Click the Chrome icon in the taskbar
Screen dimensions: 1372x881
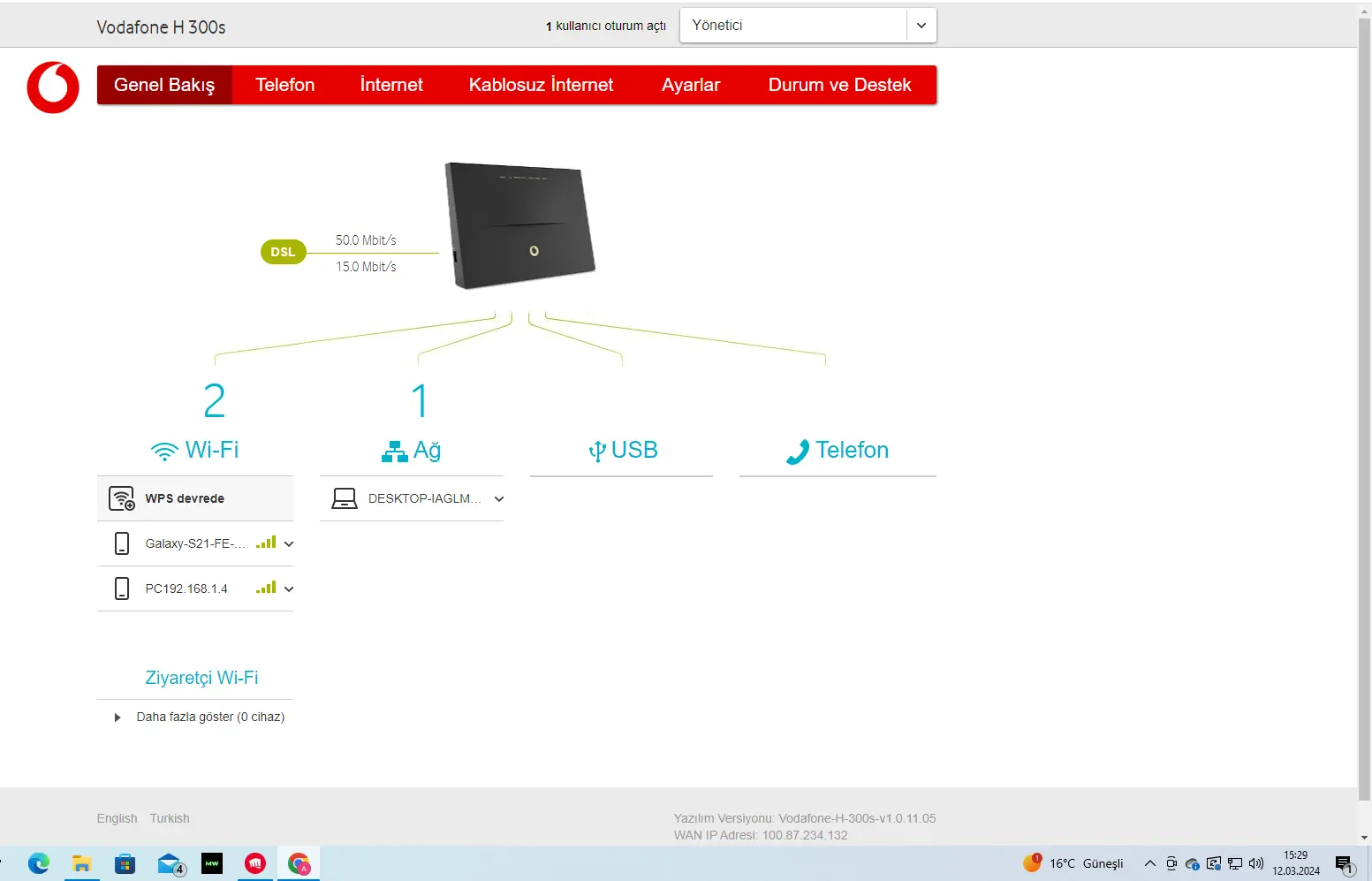pyautogui.click(x=299, y=863)
